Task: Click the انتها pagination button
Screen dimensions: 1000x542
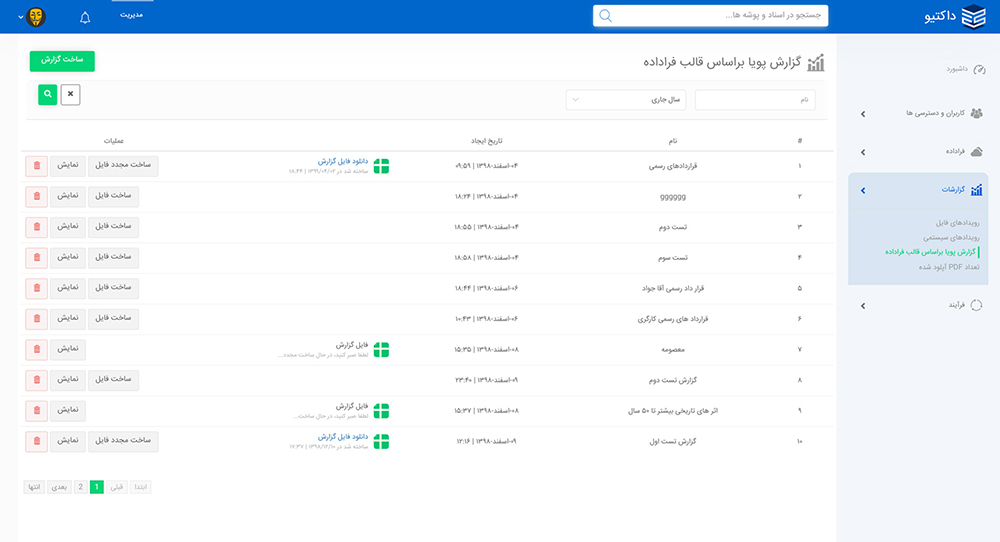Action: [x=34, y=487]
